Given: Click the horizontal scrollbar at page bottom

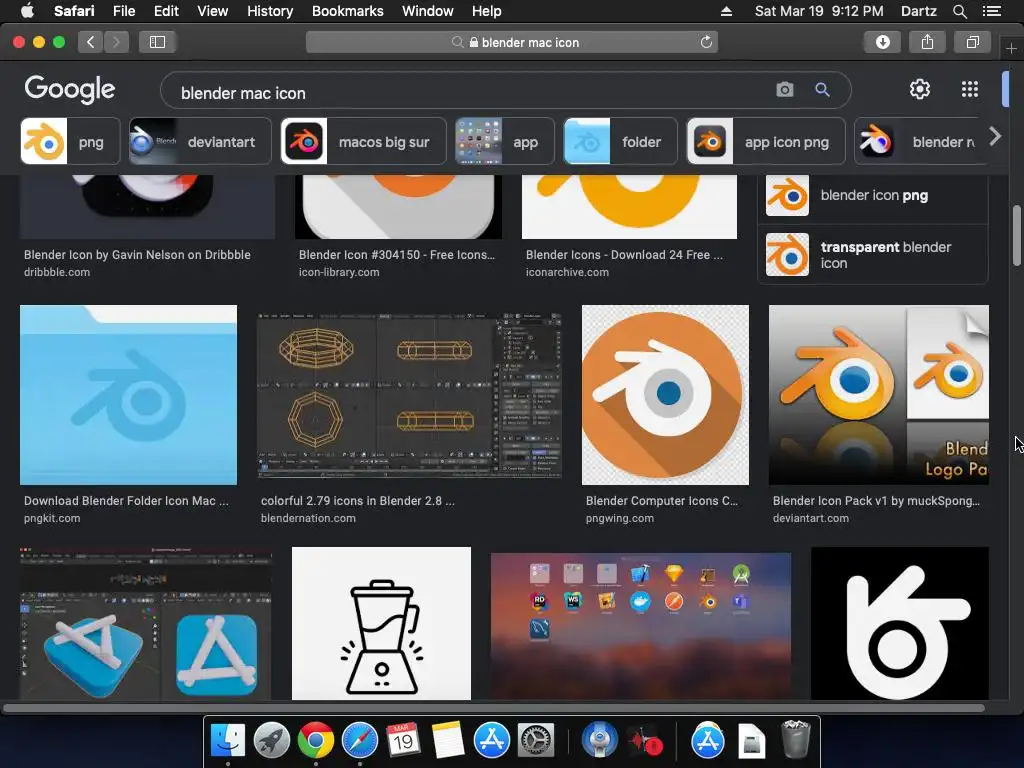Looking at the screenshot, I should pyautogui.click(x=494, y=708).
